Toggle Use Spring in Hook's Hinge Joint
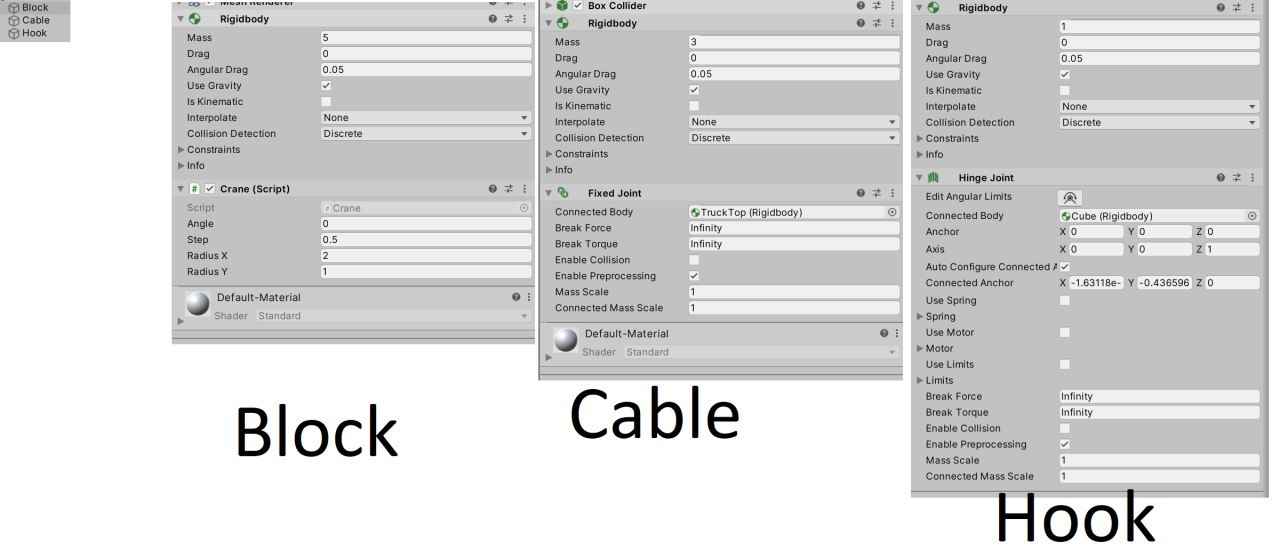Image resolution: width=1280 pixels, height=551 pixels. click(x=1064, y=300)
